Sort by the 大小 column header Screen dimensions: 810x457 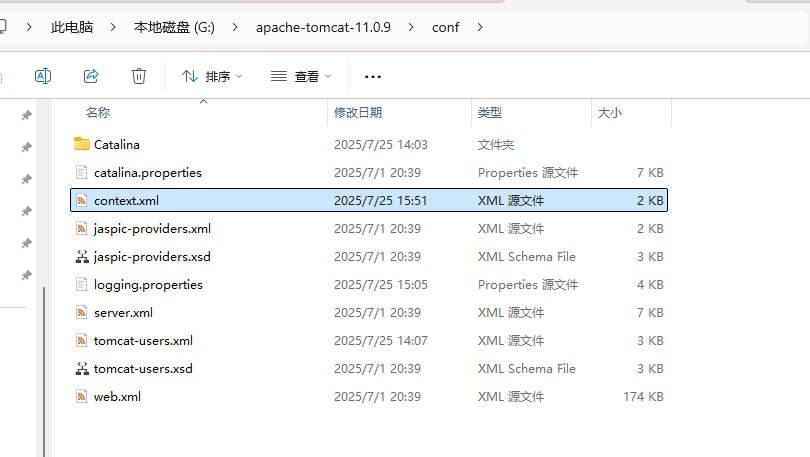pyautogui.click(x=610, y=113)
